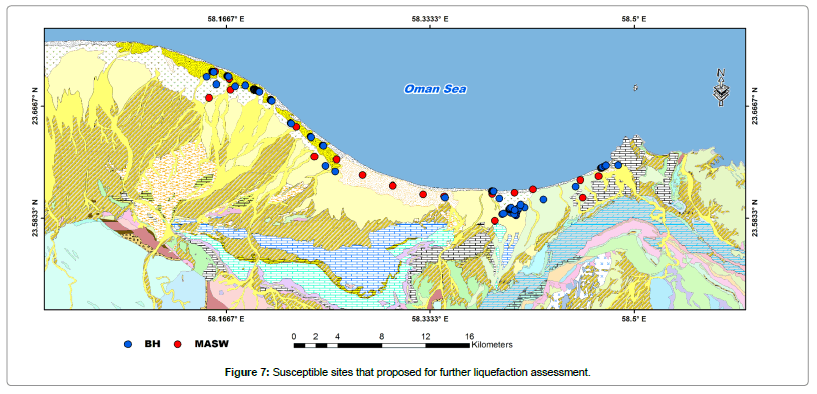817x394 pixels.
Task: Click the 58.3333° E bottom longitude label
Action: [430, 318]
